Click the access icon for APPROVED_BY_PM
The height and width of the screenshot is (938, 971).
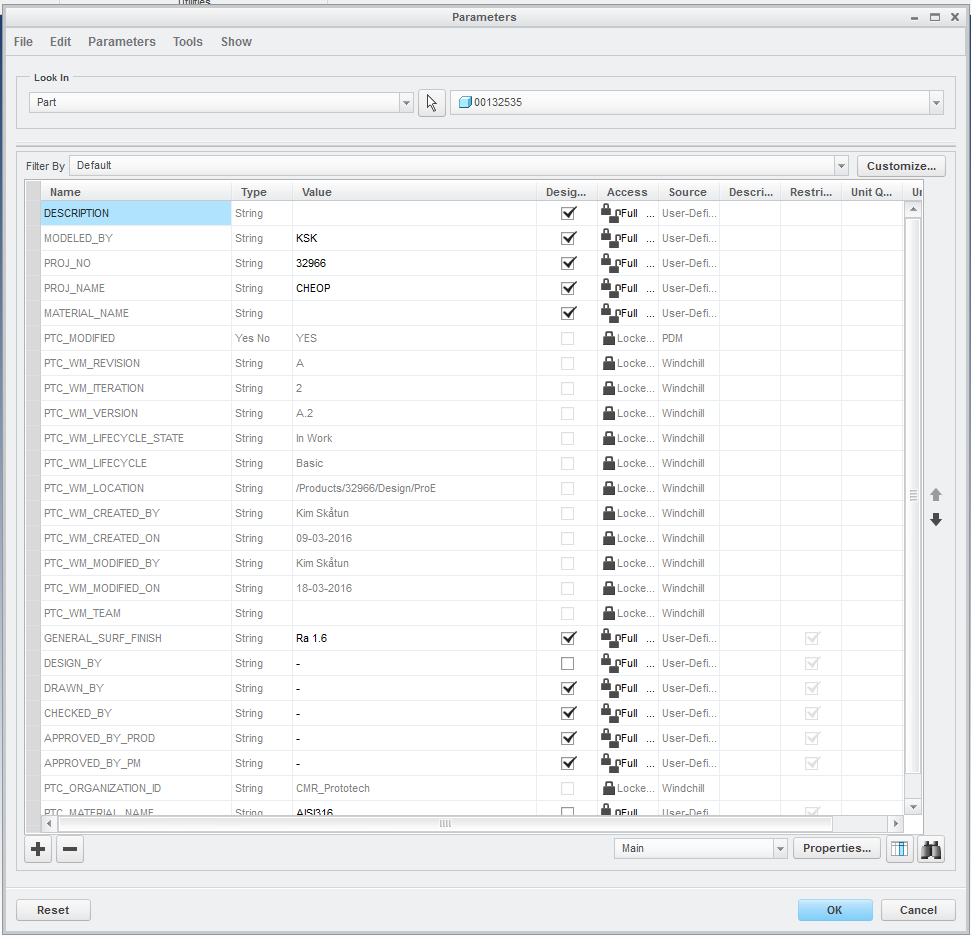(x=609, y=763)
